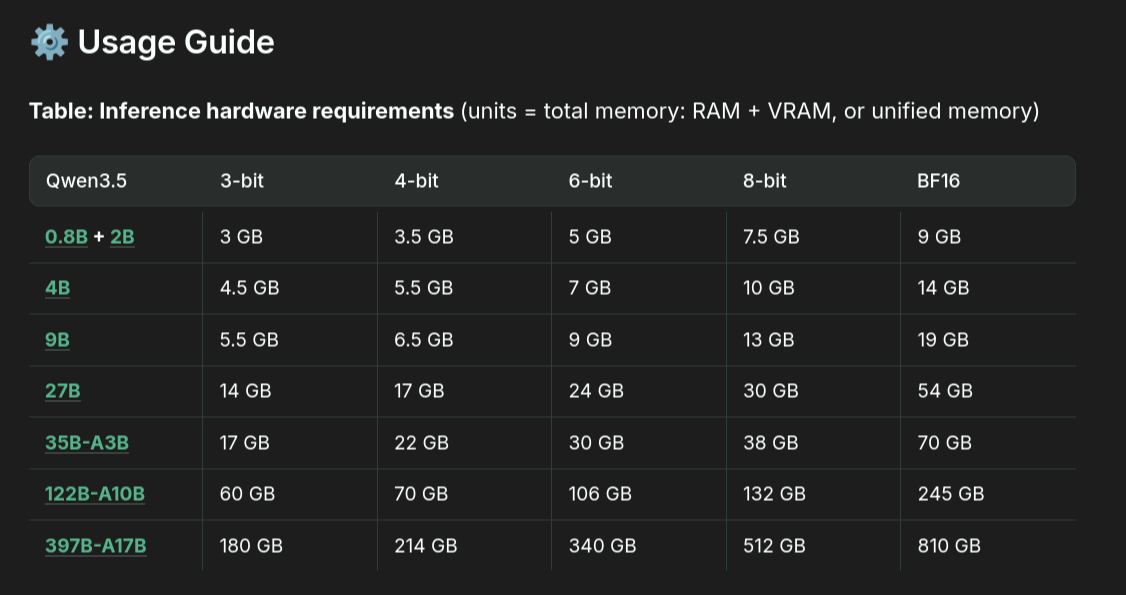Screen dimensions: 1126x595
Task: Select the 512 GB table cell
Action: (775, 546)
